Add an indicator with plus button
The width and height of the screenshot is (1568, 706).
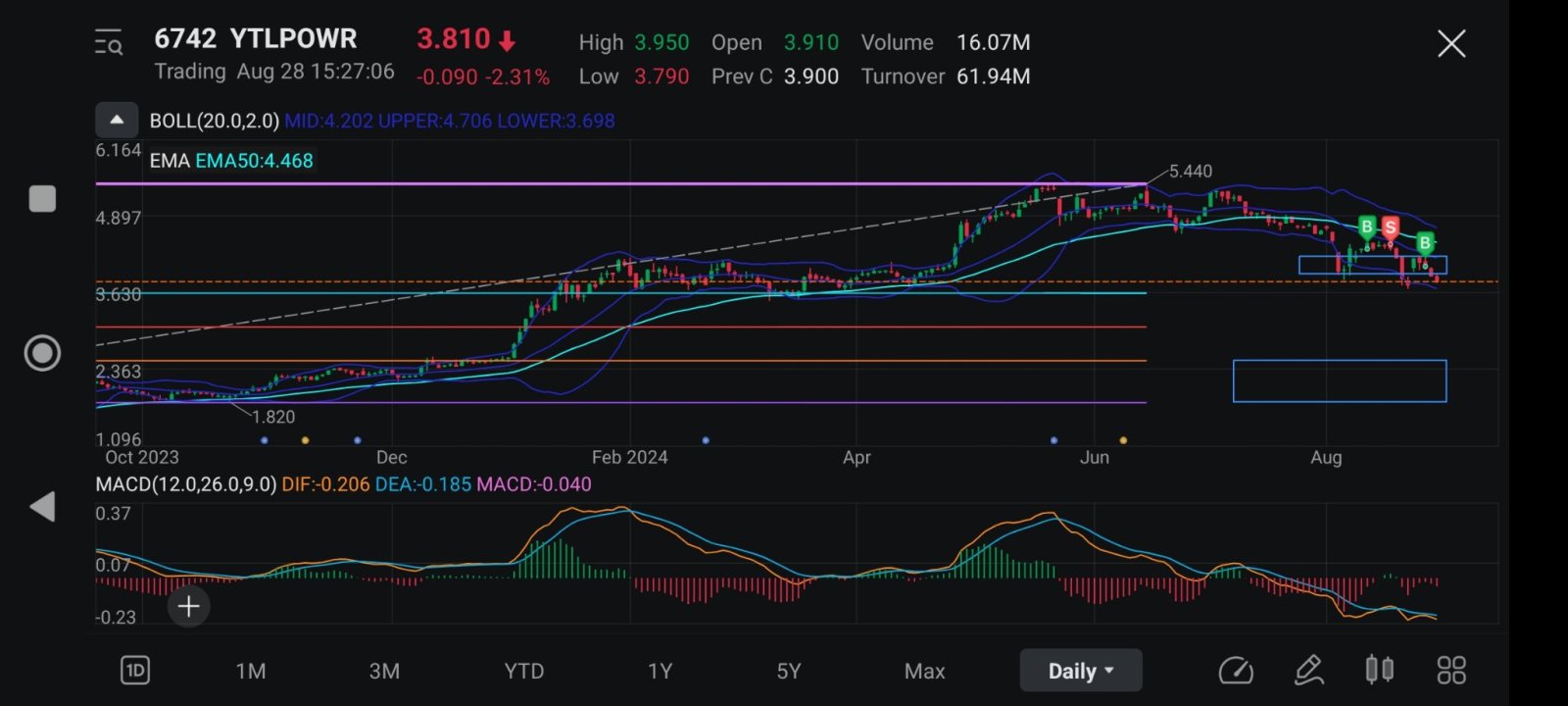click(189, 606)
